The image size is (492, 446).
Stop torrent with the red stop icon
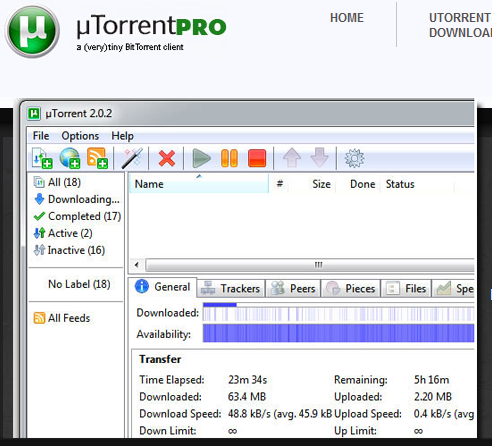tap(257, 158)
